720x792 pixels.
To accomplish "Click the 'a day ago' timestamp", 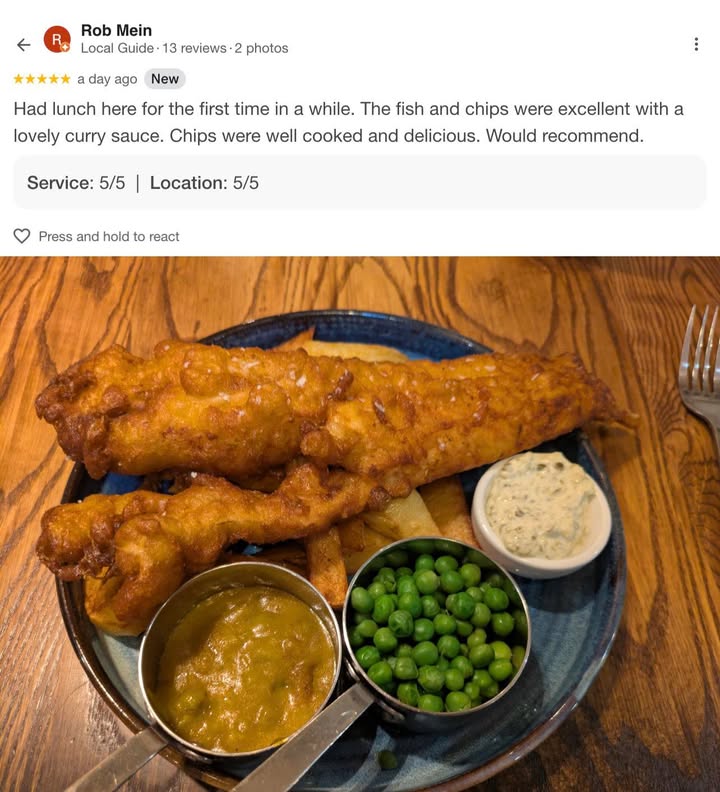I will coord(107,79).
